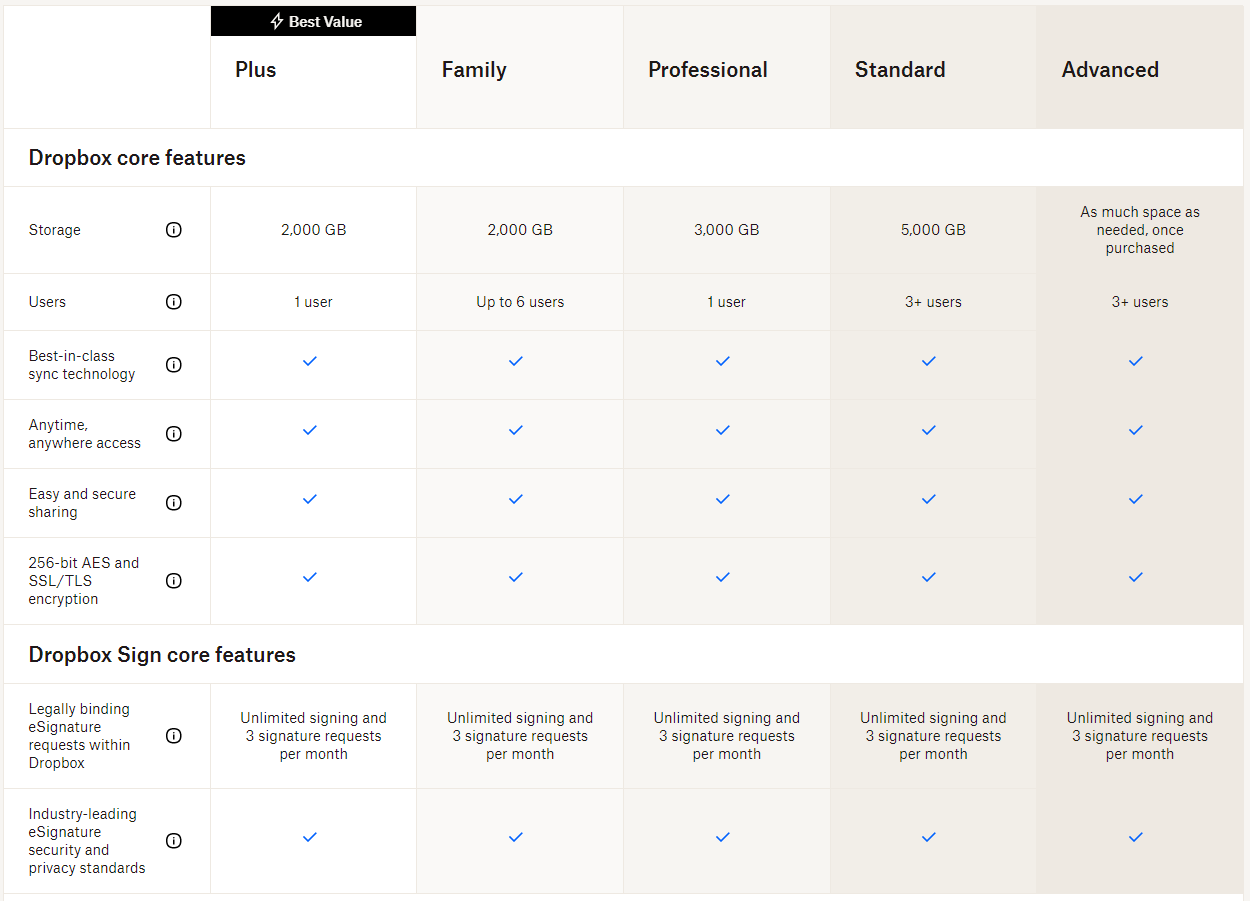The image size is (1251, 902).
Task: Click Plus checkmark in Easy and secure sharing row
Action: point(310,499)
